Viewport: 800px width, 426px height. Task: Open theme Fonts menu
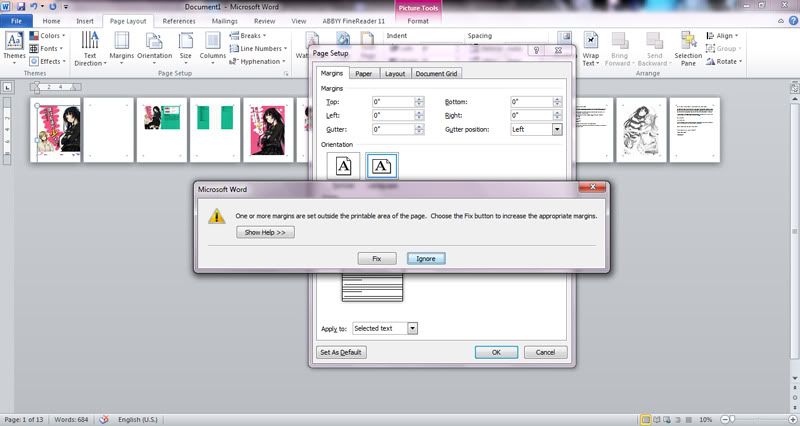pos(46,48)
